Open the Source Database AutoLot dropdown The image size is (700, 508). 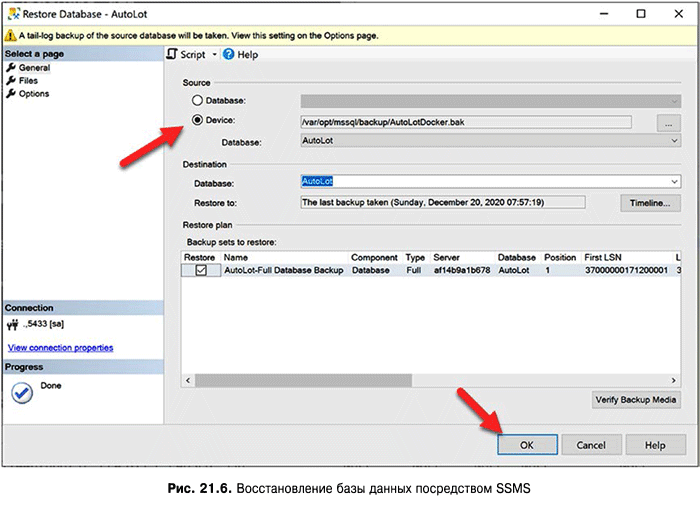pos(675,142)
